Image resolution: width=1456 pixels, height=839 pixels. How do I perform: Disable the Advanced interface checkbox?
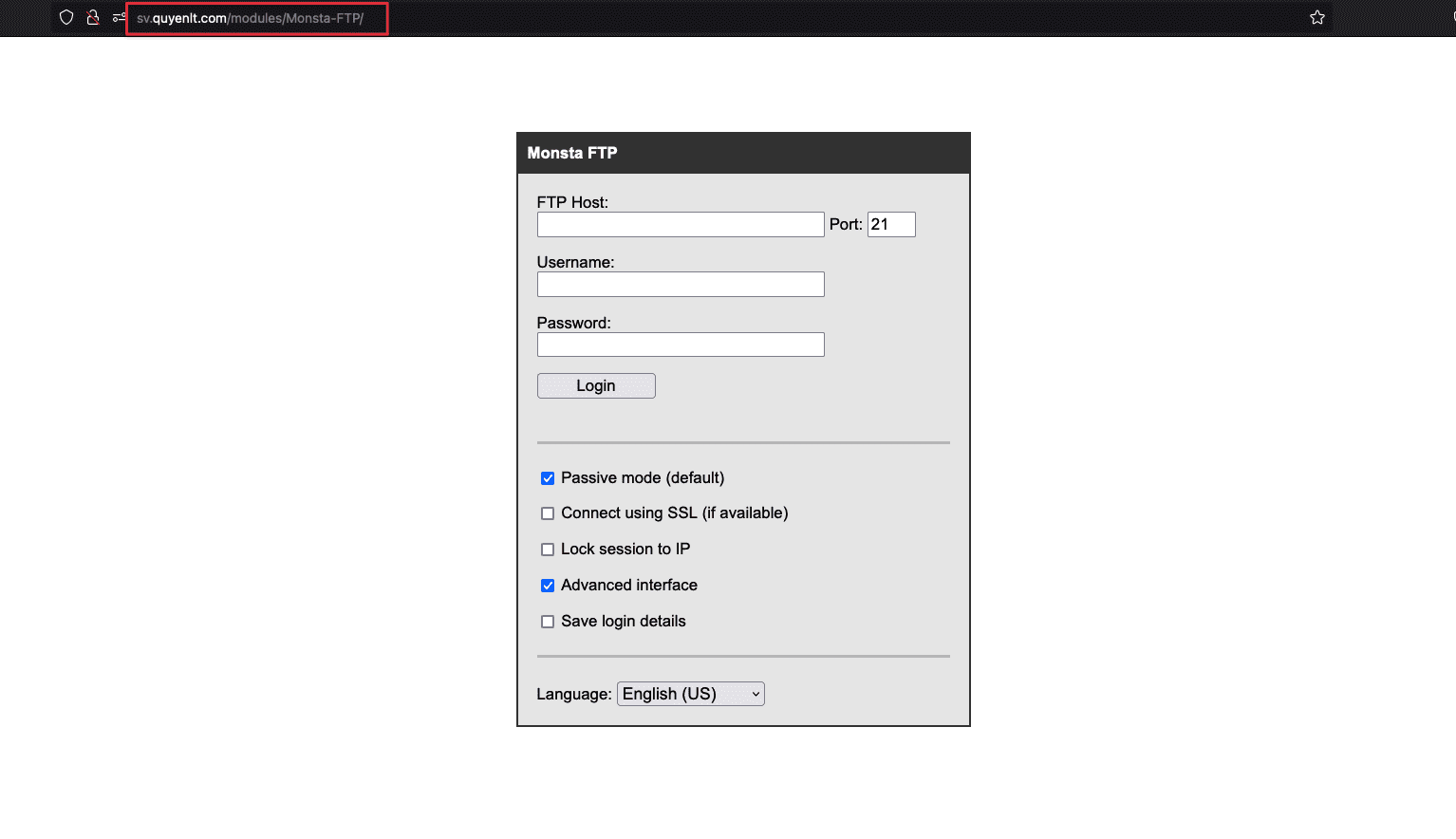pyautogui.click(x=548, y=586)
